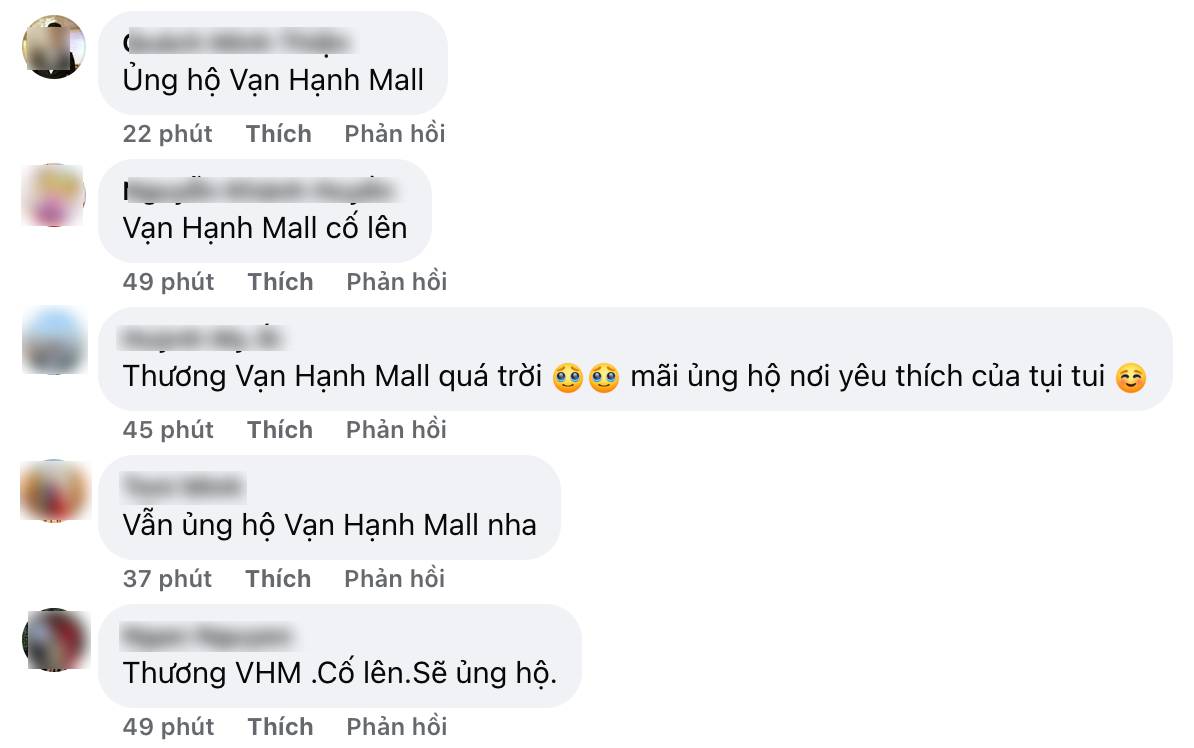Click Thích under "Vạn Hạnh Mall cố lên"
This screenshot has height=748, width=1194.
point(280,282)
